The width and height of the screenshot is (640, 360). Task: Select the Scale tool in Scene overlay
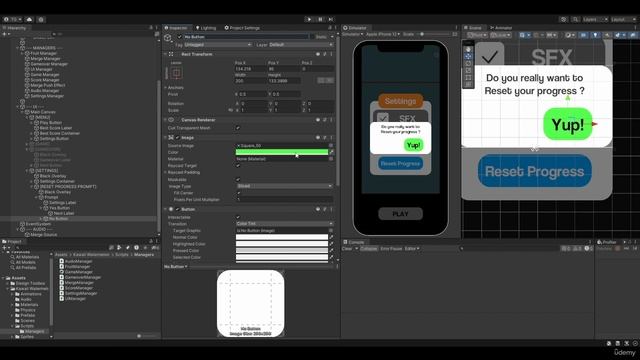pos(468,70)
